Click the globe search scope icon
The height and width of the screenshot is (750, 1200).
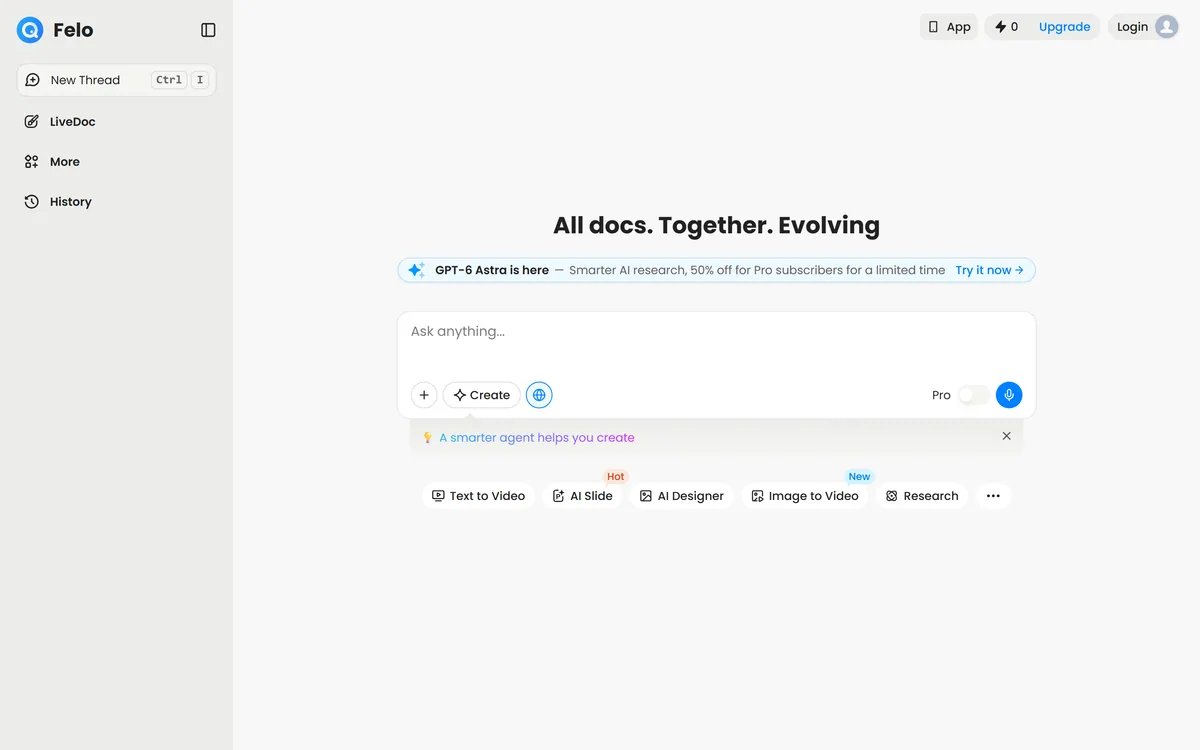click(x=539, y=395)
